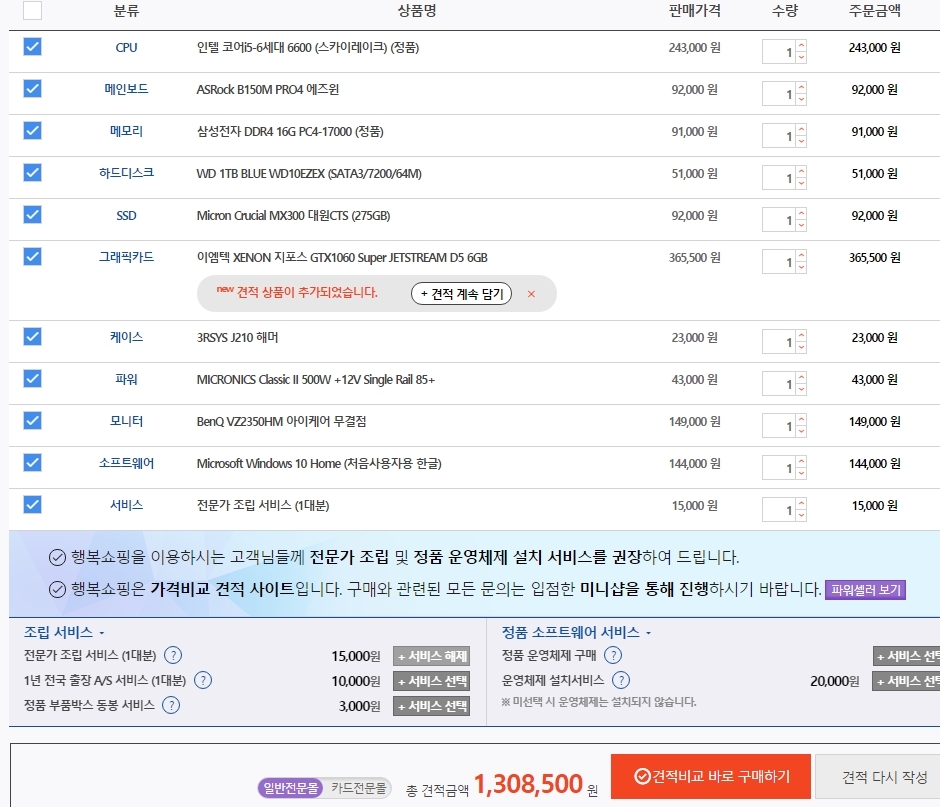This screenshot has height=807, width=940.
Task: Switch to 카드전문몰 option
Action: 359,789
